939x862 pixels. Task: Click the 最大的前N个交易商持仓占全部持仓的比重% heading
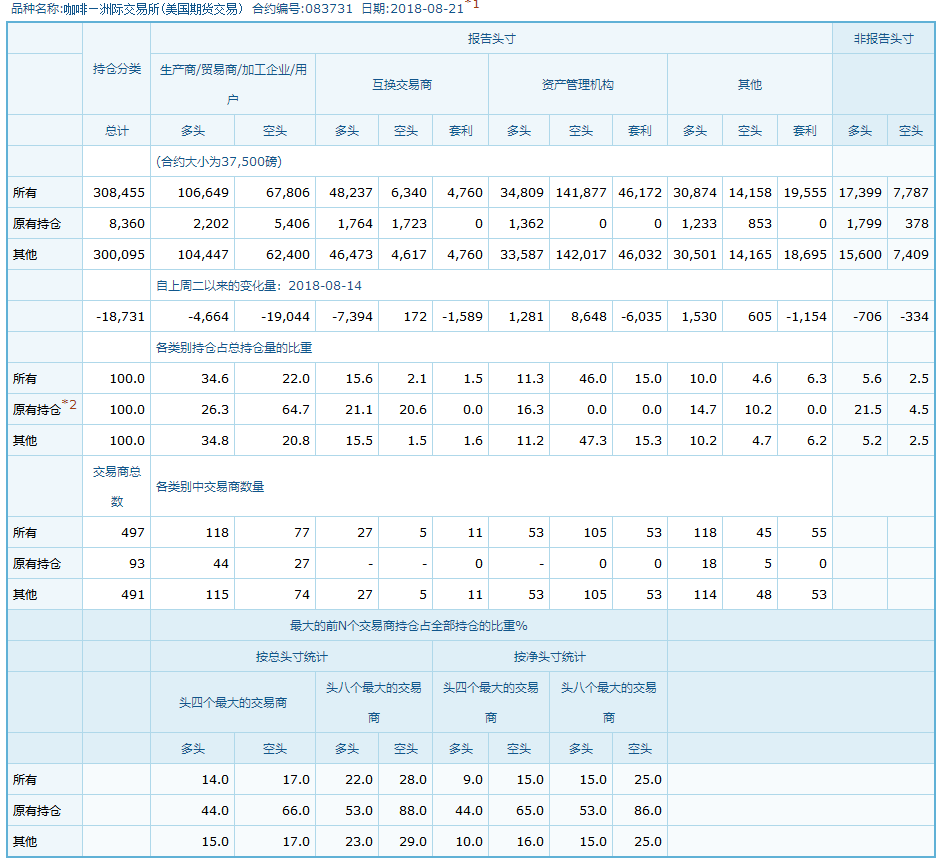[x=408, y=625]
